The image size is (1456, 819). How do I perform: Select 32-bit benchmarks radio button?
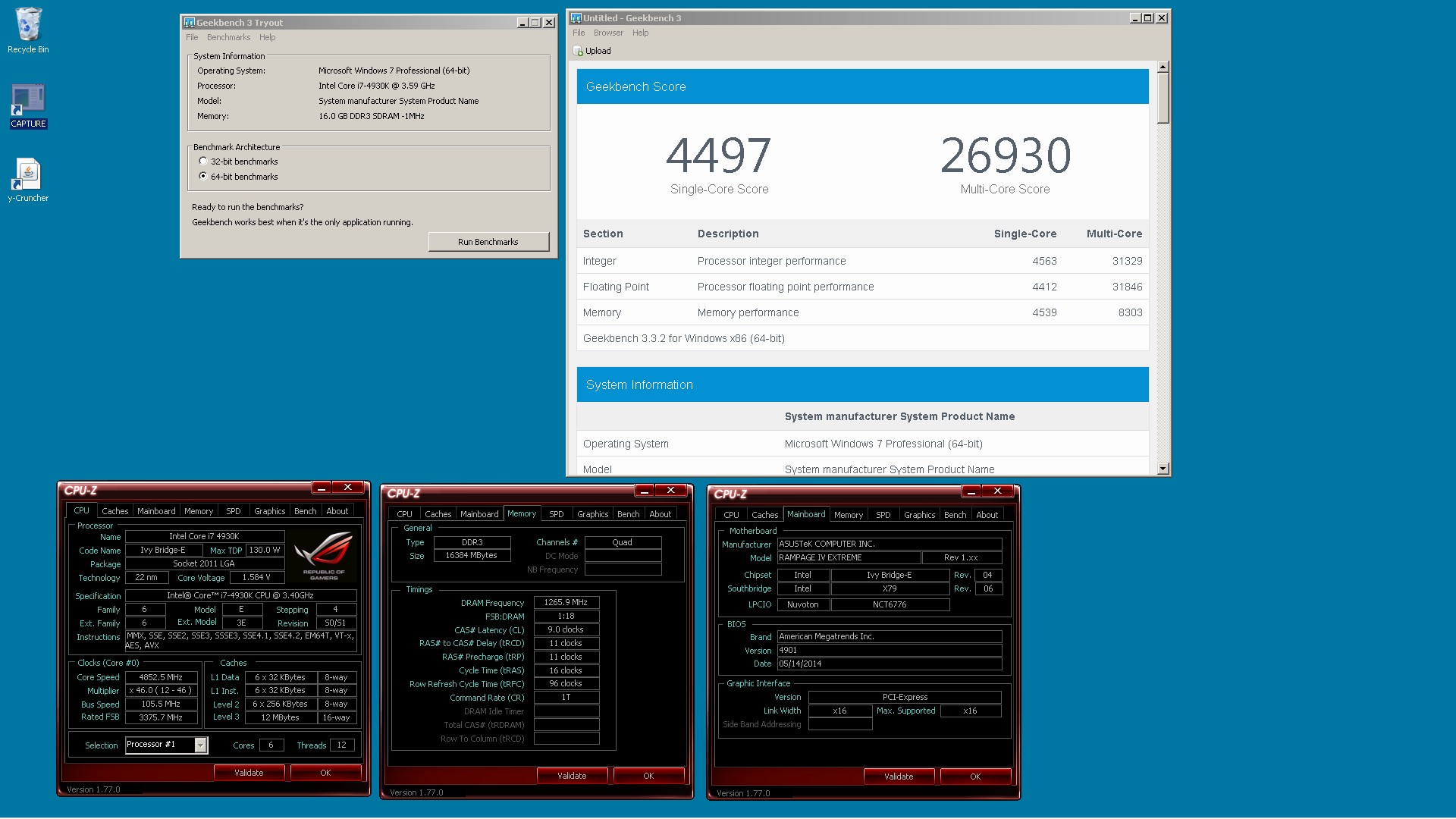tap(203, 162)
